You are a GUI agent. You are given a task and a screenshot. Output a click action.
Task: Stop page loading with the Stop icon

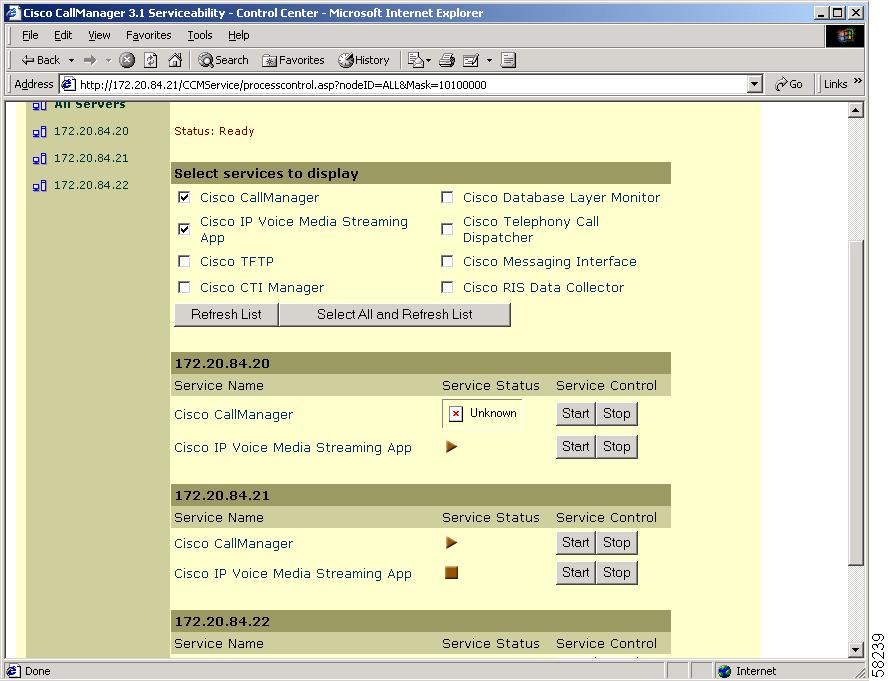tap(127, 60)
